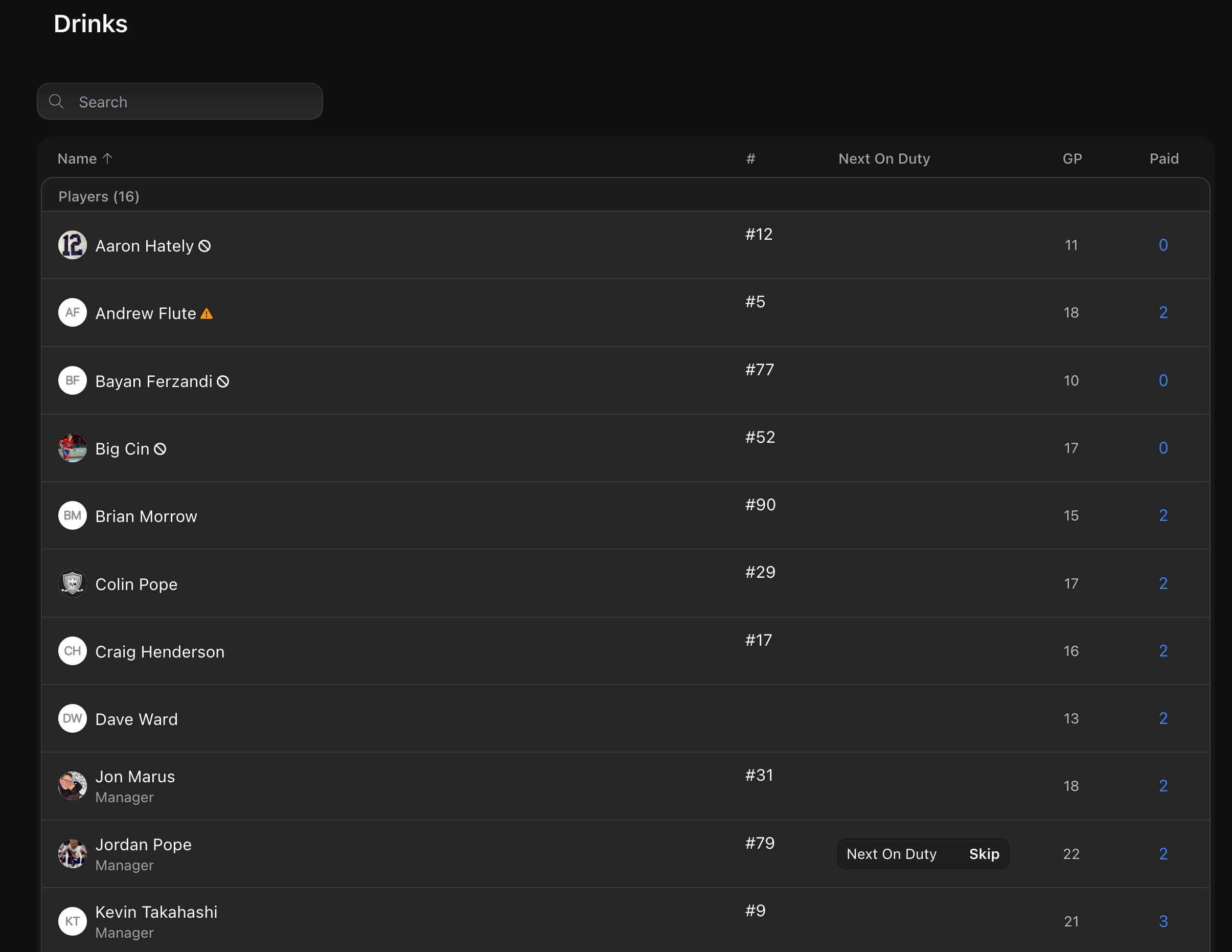Open Aaron Hately's number 12 avatar
The width and height of the screenshot is (1232, 952).
click(72, 245)
